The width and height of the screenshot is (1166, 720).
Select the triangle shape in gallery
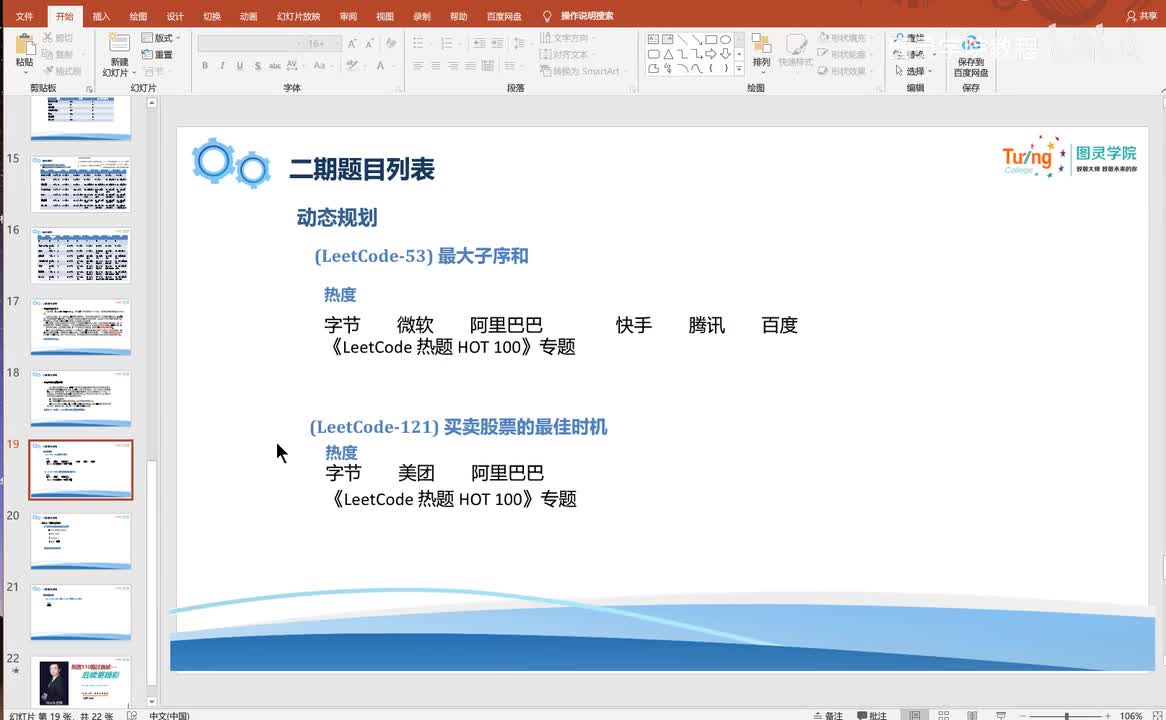tap(668, 54)
